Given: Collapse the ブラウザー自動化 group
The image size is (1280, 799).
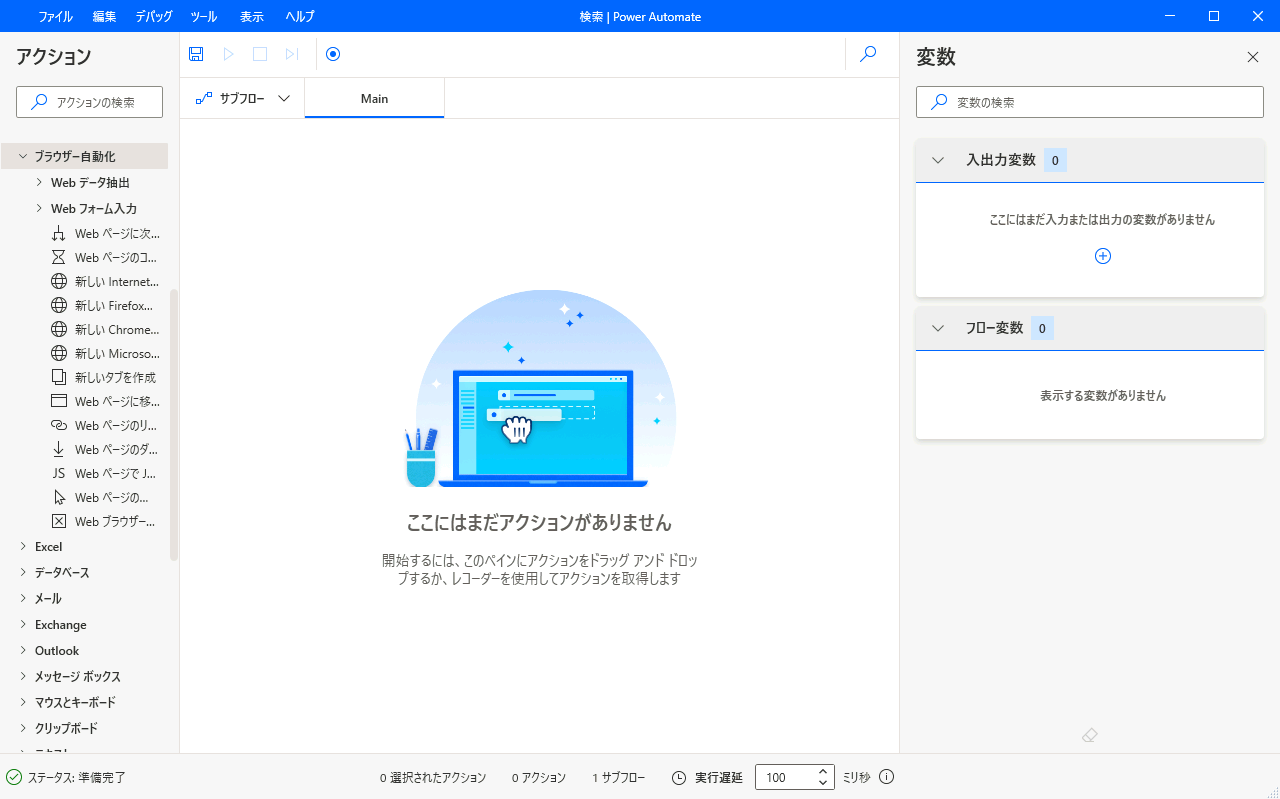Looking at the screenshot, I should [x=23, y=157].
